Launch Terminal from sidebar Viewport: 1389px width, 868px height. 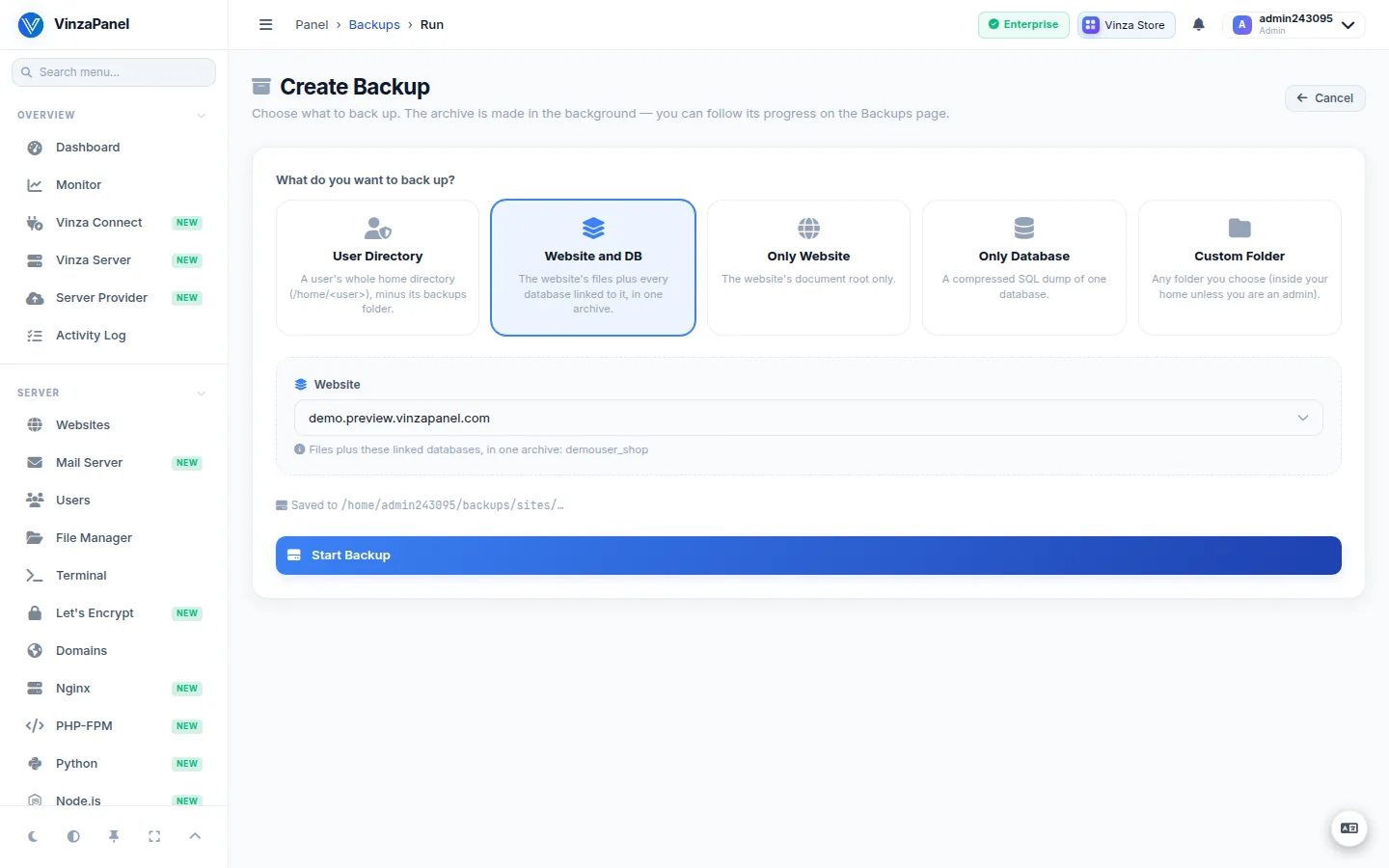(x=114, y=576)
